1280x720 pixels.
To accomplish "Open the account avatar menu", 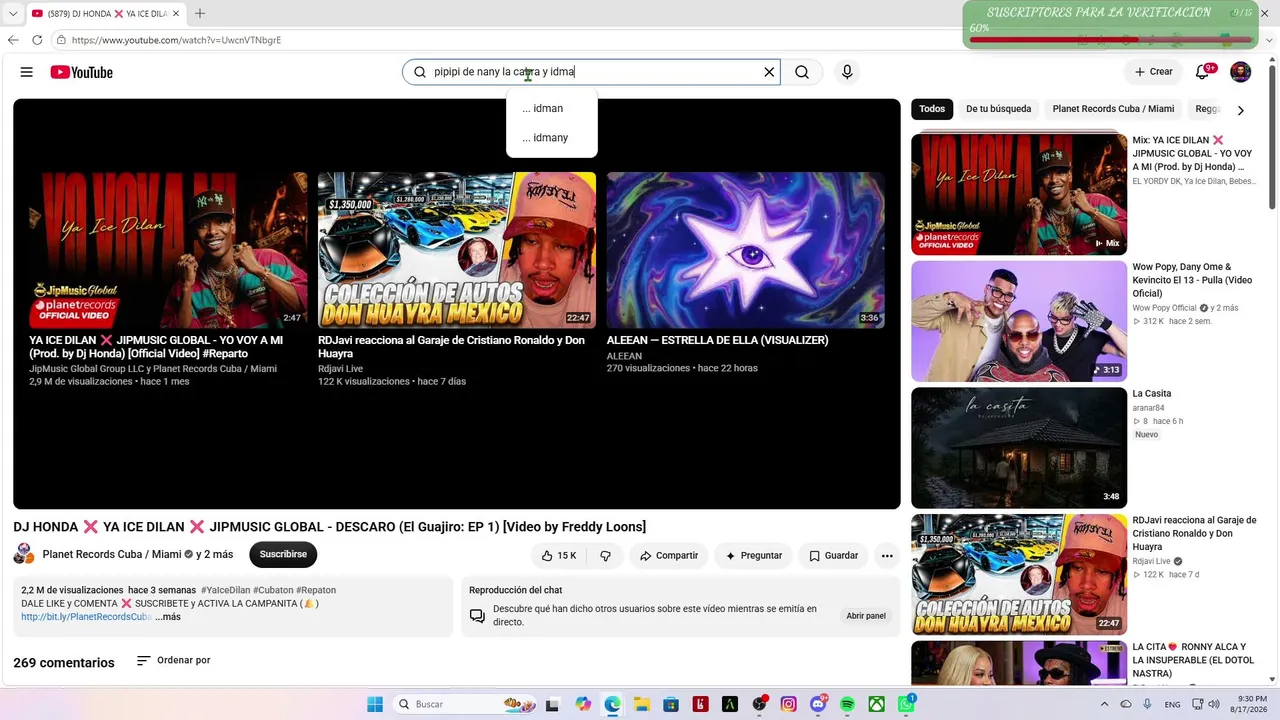I will click(x=1240, y=72).
